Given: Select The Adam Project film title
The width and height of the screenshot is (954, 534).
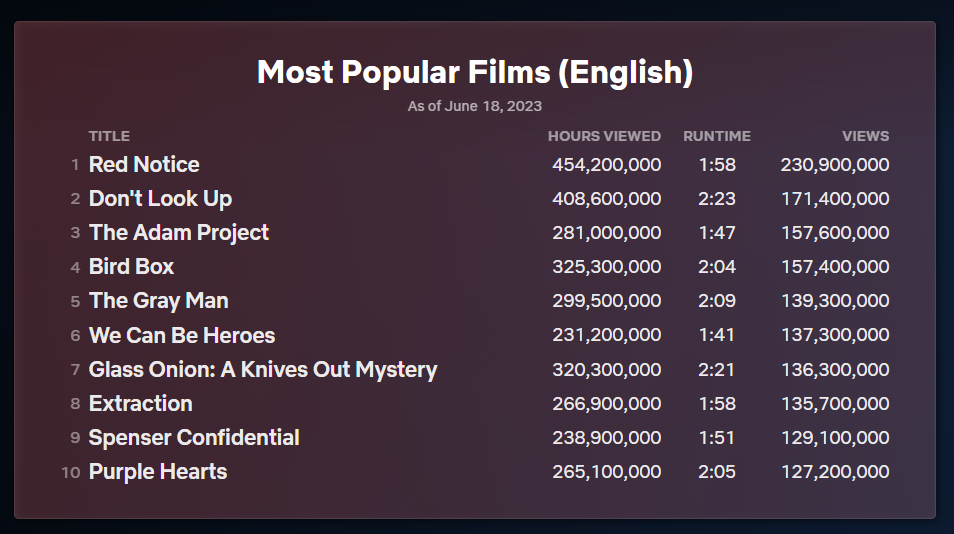Looking at the screenshot, I should [x=178, y=233].
